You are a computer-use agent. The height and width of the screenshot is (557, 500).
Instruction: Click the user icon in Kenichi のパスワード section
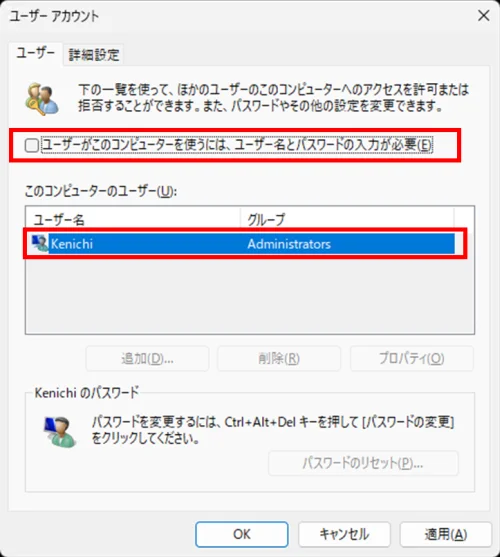60,432
